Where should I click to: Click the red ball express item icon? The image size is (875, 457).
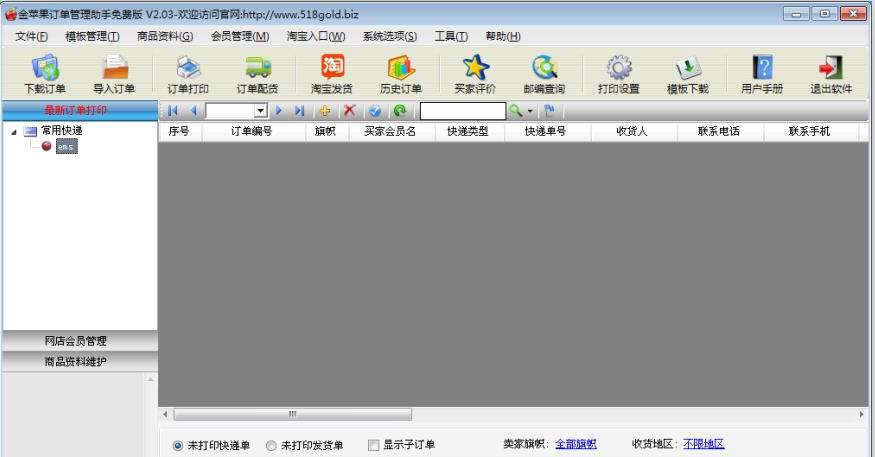(46, 146)
